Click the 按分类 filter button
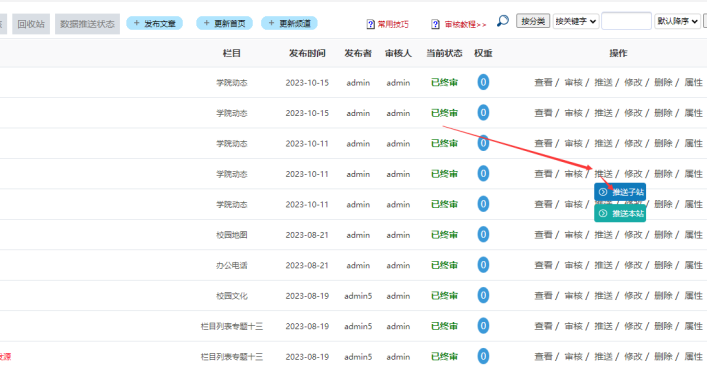The height and width of the screenshot is (370, 707). coord(533,21)
